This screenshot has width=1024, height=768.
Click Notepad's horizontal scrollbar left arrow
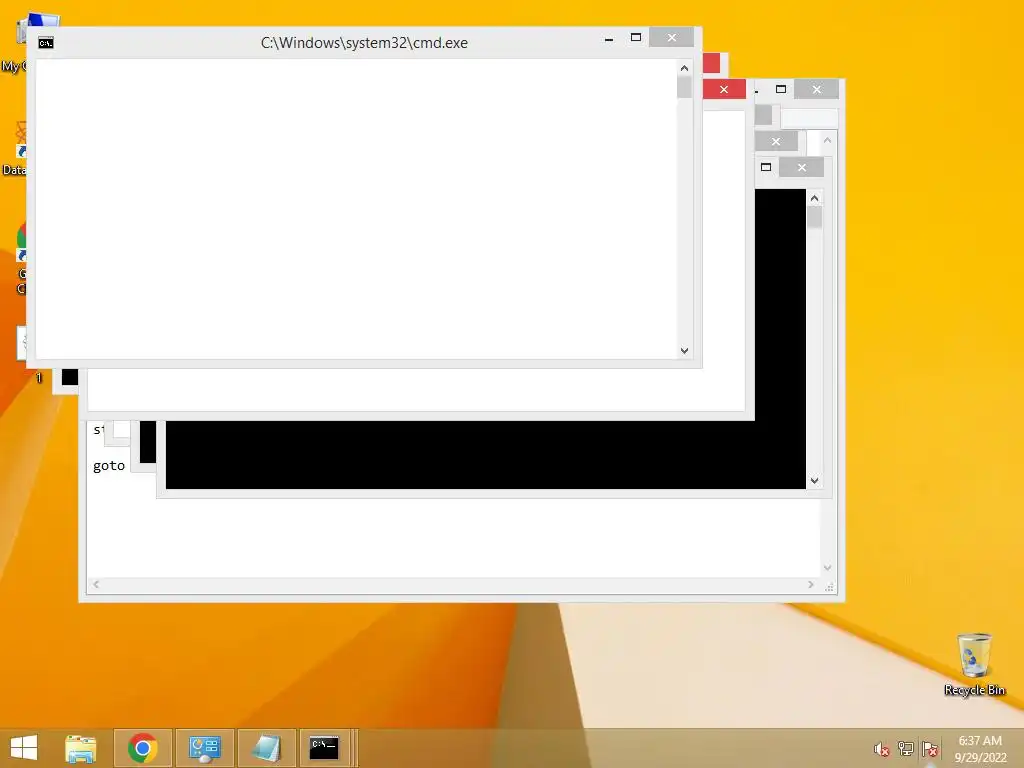(96, 584)
